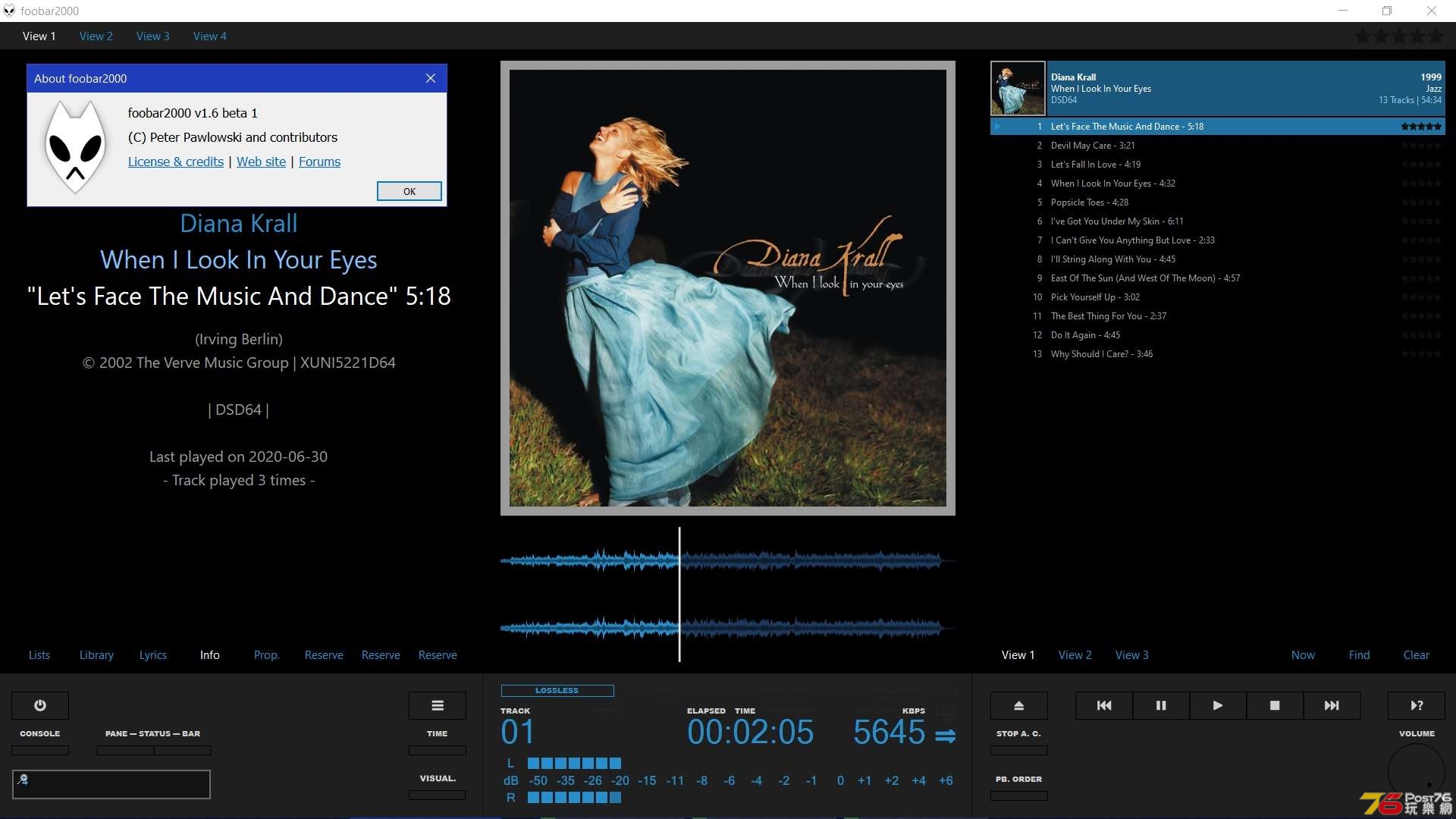This screenshot has width=1456, height=819.
Task: Toggle the LOSSLESS format indicator button
Action: [x=556, y=690]
